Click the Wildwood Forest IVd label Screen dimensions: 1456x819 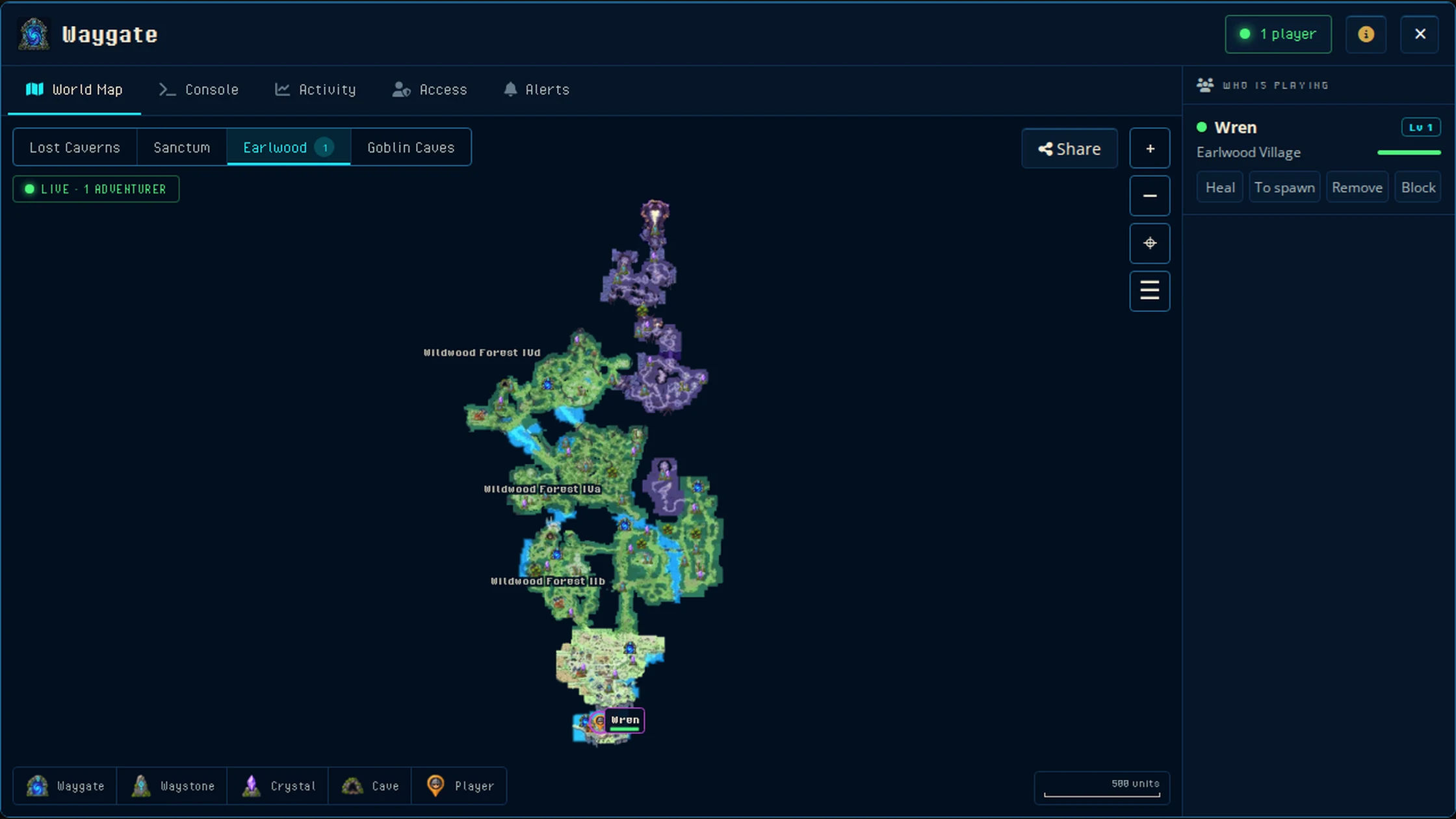coord(482,353)
